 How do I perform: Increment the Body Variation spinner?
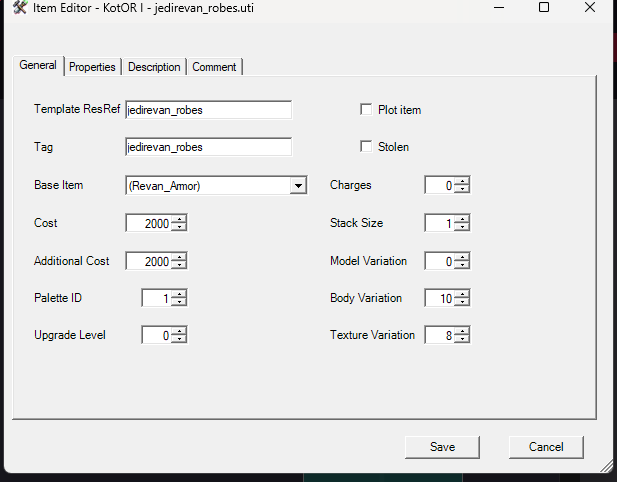462,294
